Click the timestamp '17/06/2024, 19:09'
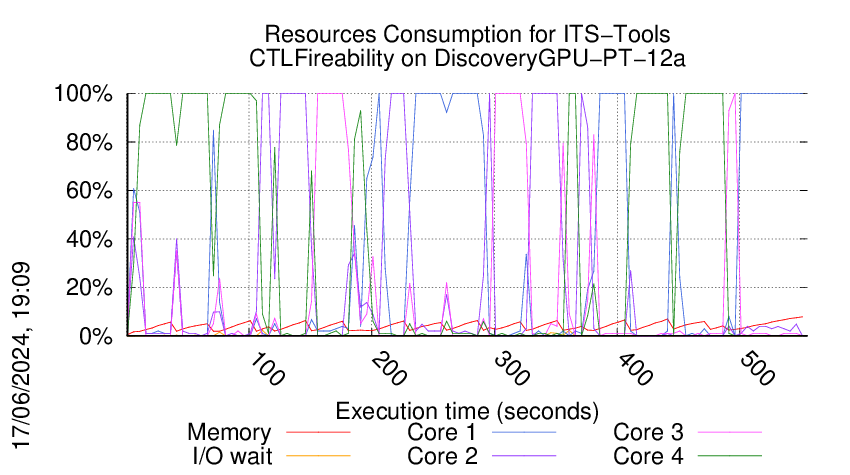The height and width of the screenshot is (475, 850). [21, 356]
